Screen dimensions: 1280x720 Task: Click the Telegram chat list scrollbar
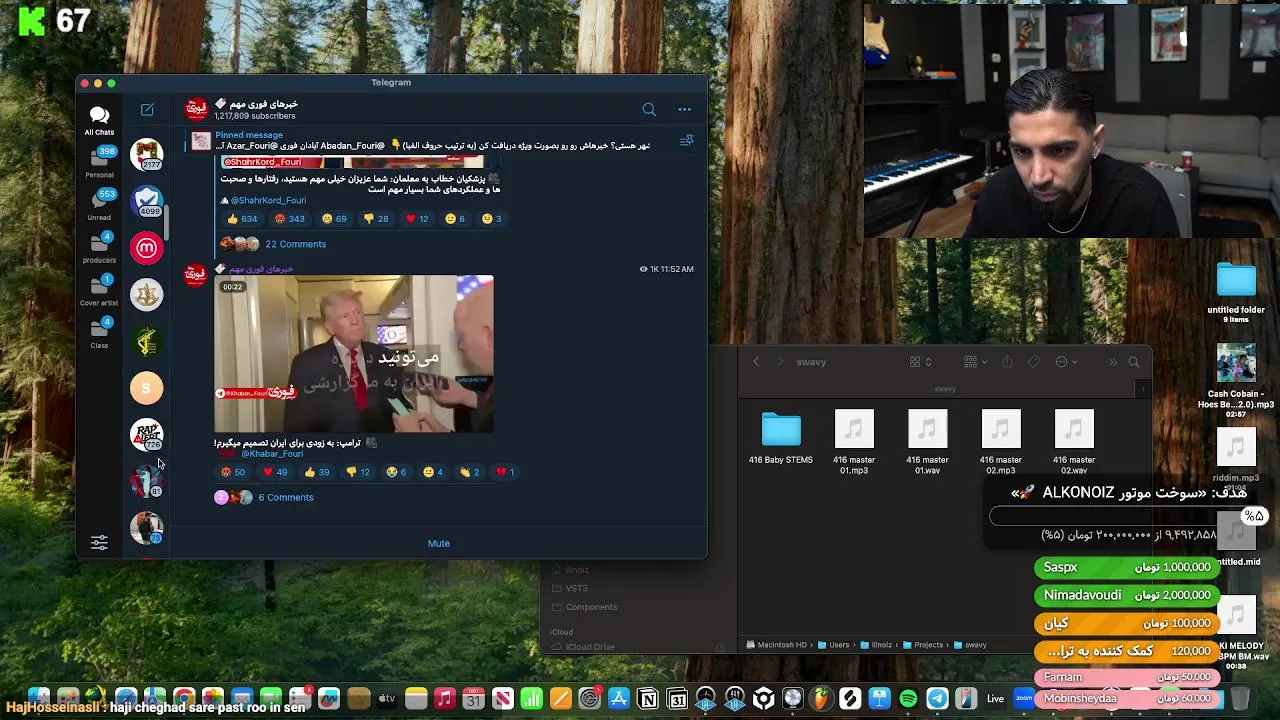click(x=167, y=222)
